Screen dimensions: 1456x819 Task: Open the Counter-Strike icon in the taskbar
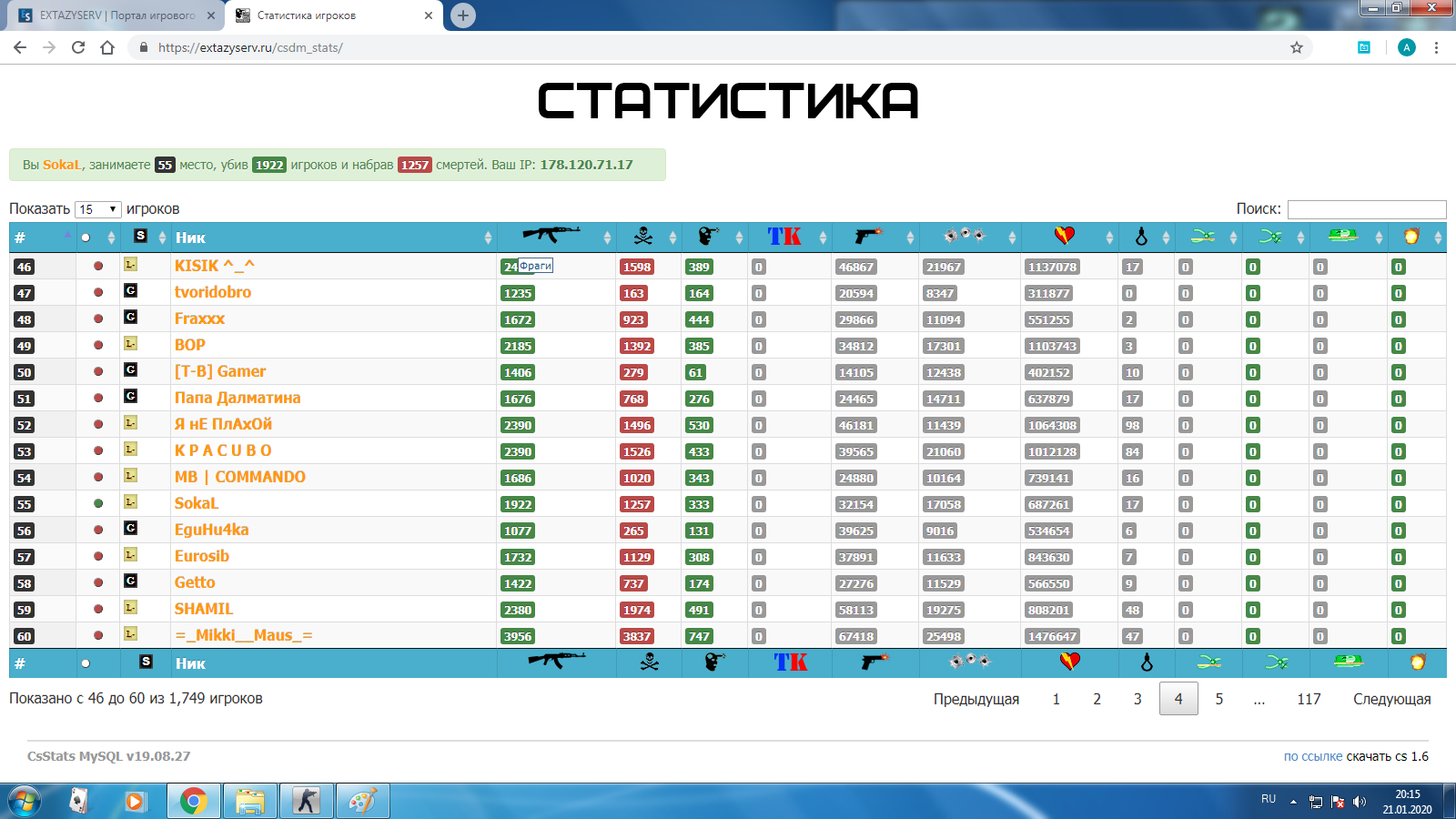tap(307, 801)
